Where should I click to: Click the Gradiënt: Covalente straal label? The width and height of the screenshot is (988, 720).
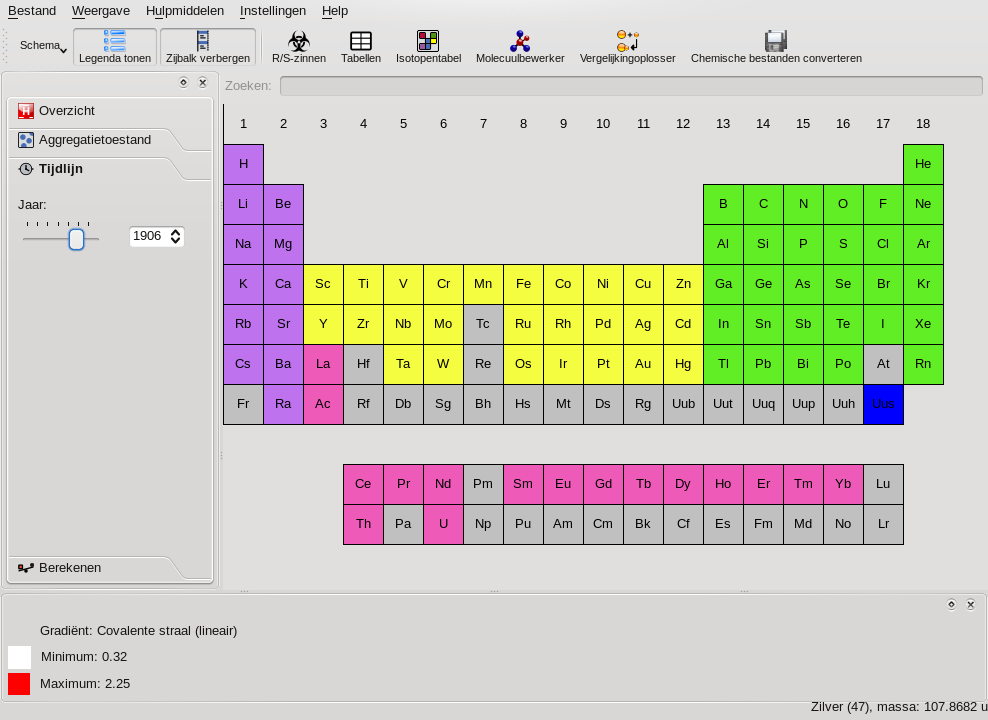139,631
